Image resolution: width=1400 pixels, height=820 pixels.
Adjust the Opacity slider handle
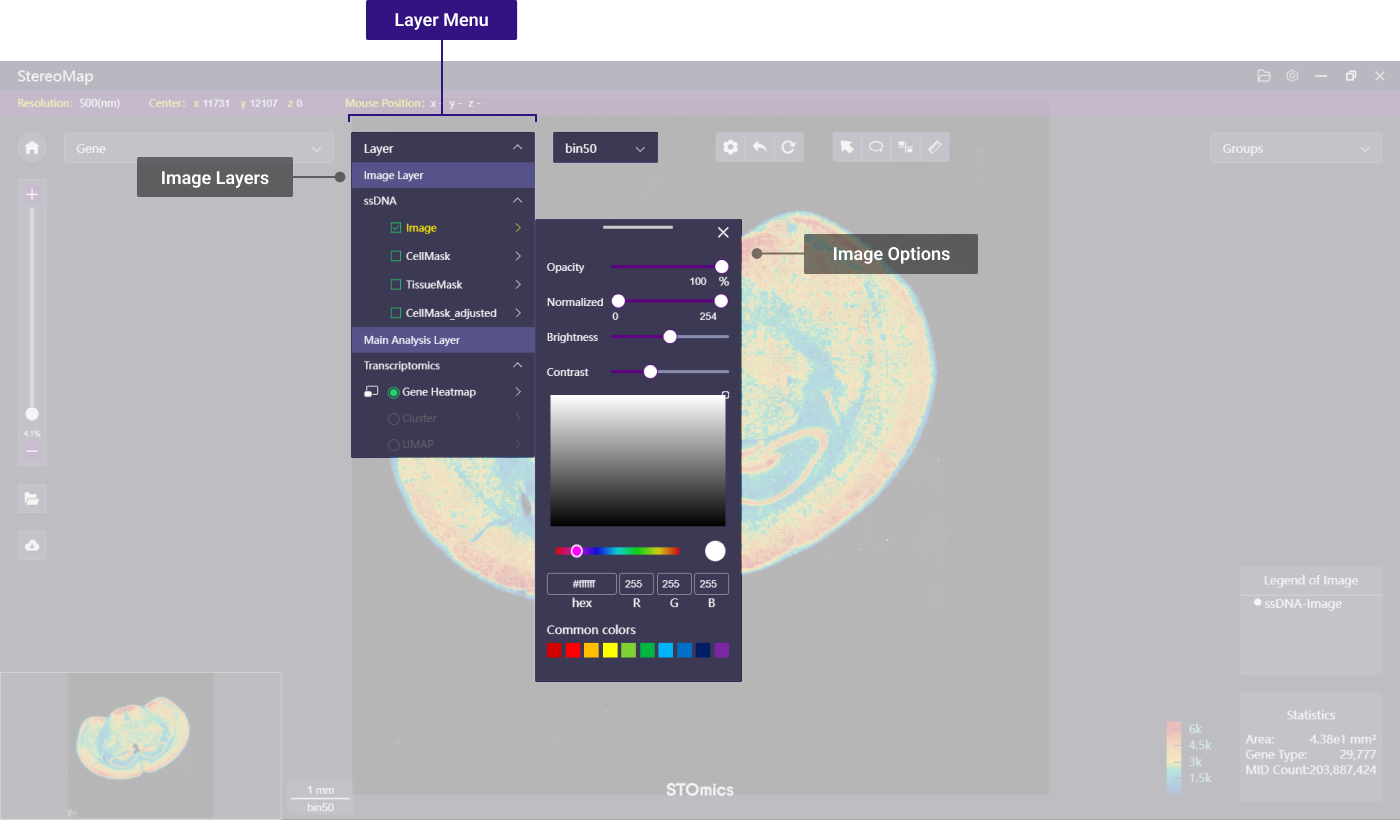(x=721, y=267)
